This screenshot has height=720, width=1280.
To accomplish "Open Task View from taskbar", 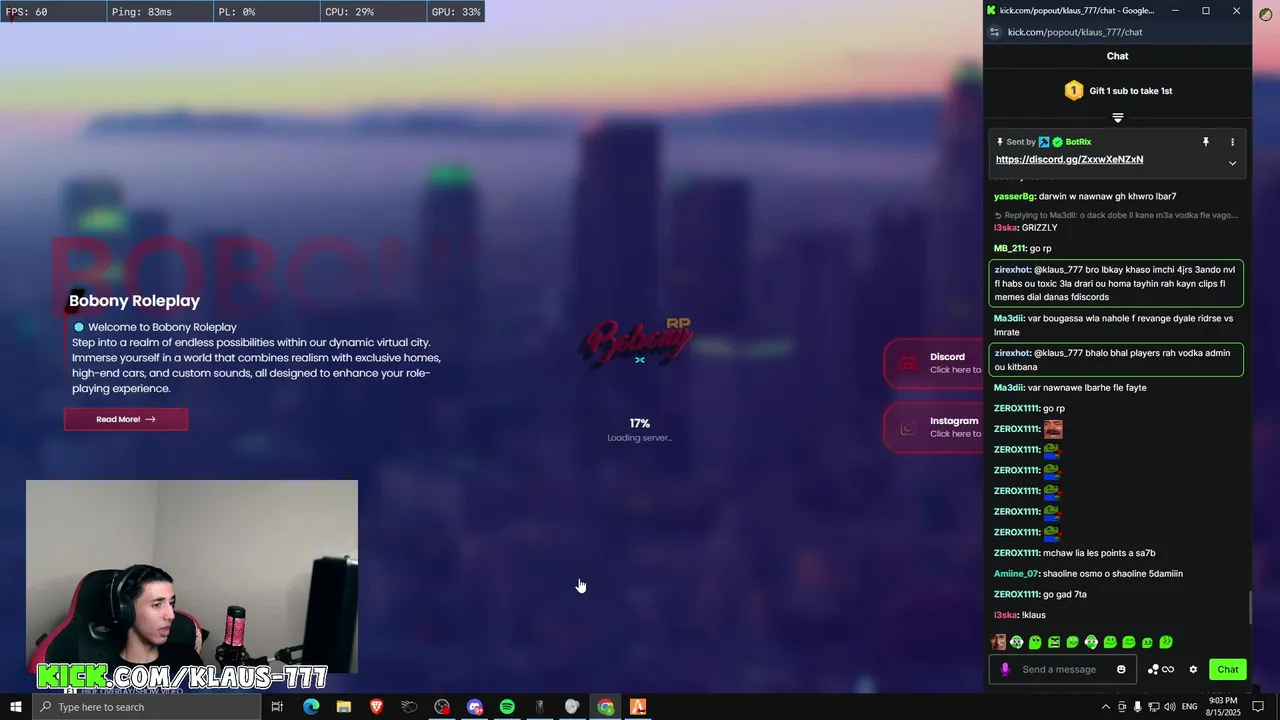I will pyautogui.click(x=277, y=707).
